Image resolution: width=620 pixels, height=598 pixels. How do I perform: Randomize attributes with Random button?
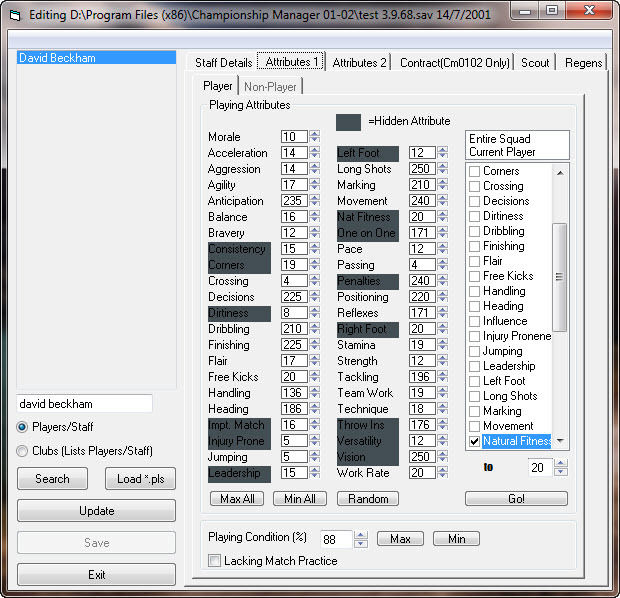click(368, 499)
